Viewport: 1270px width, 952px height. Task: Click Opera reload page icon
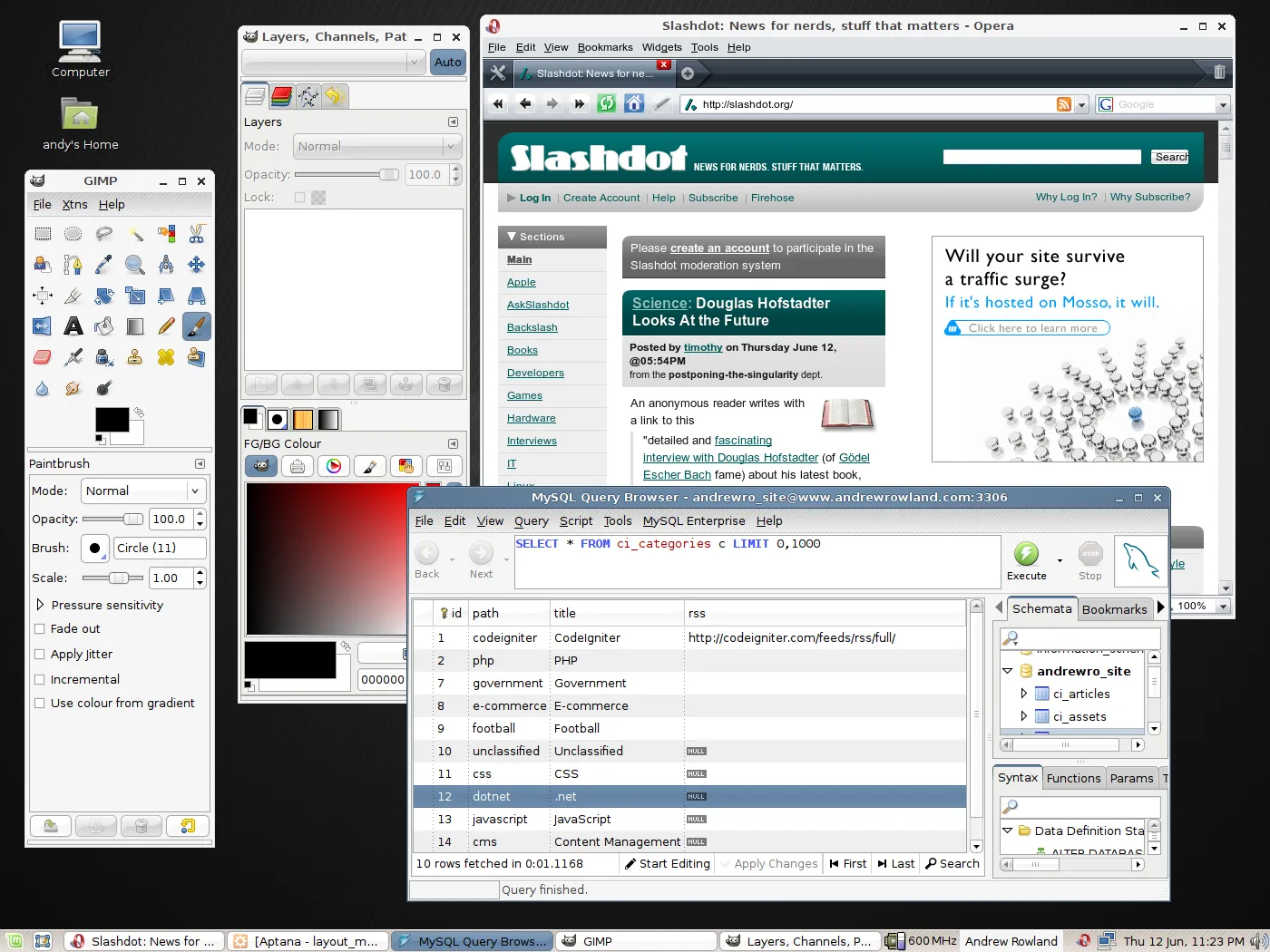tap(607, 103)
